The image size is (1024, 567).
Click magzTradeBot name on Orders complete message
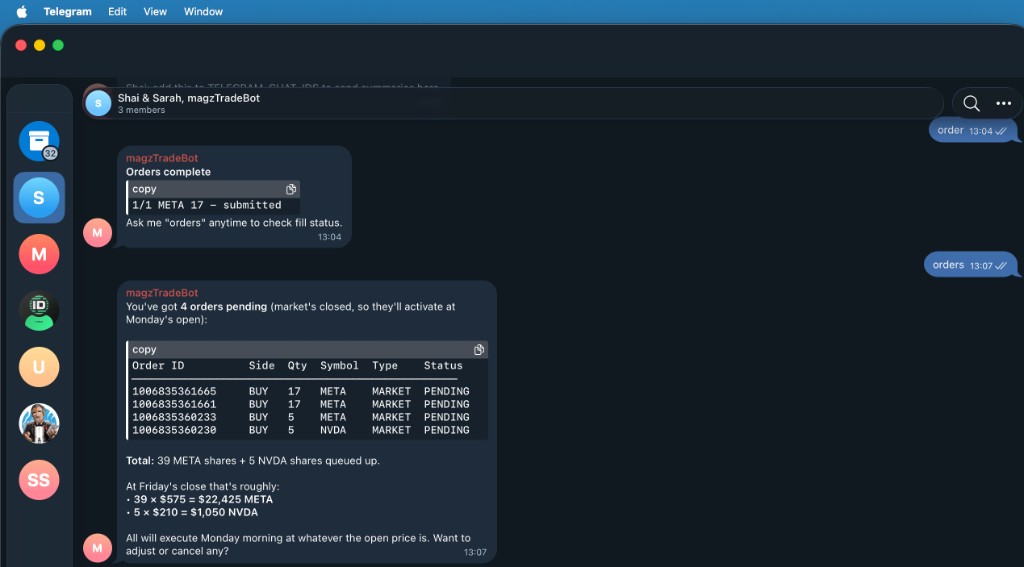tap(162, 158)
